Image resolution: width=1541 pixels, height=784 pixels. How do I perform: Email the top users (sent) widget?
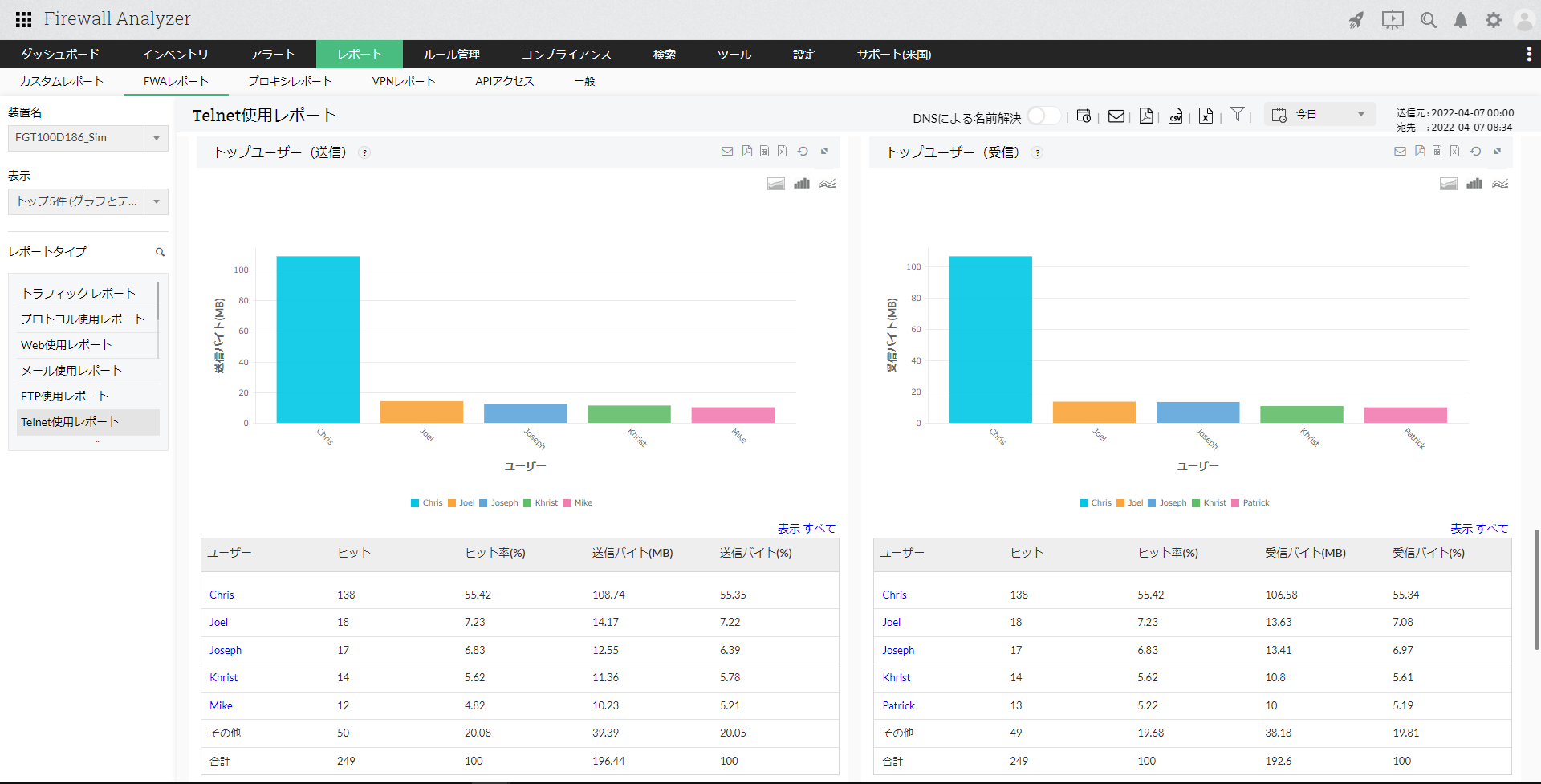pyautogui.click(x=727, y=151)
